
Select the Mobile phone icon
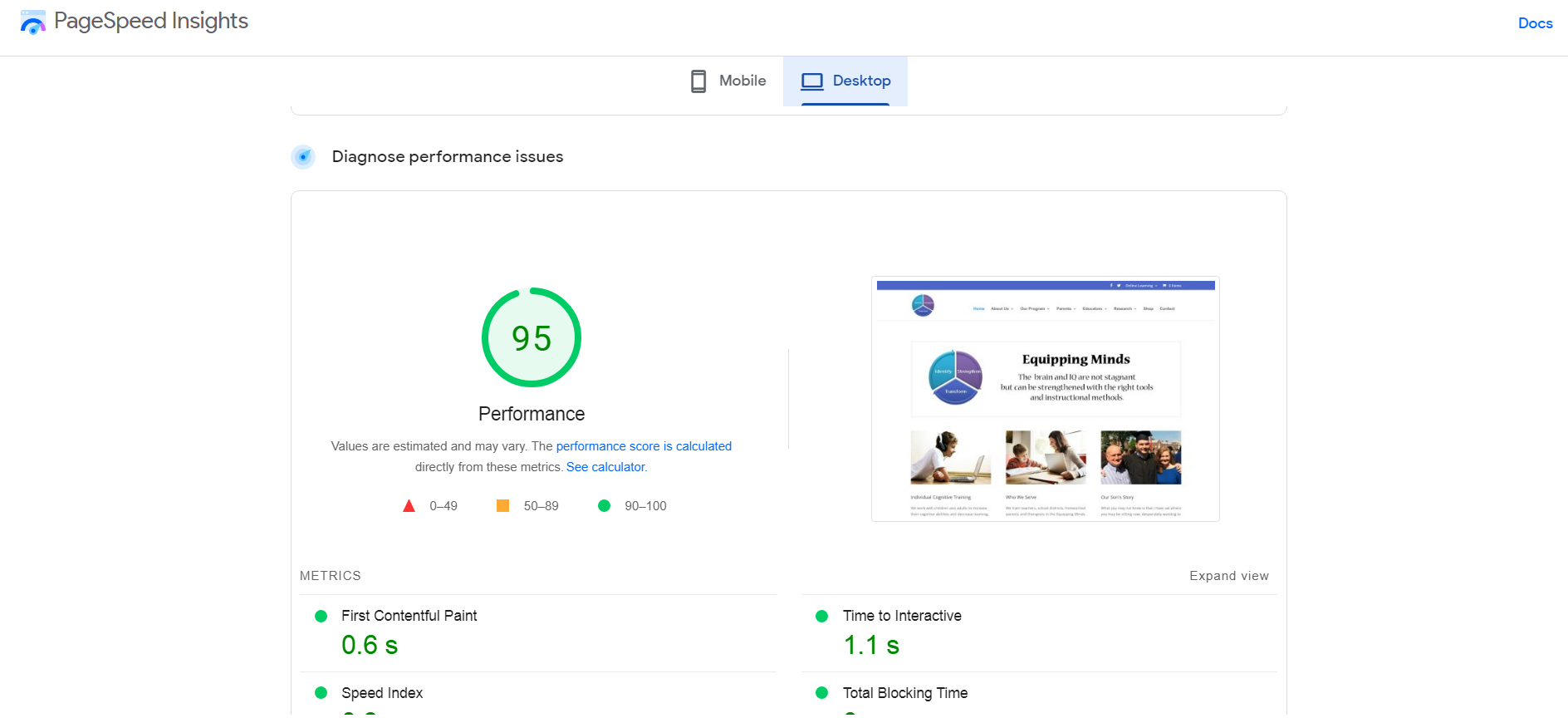coord(698,81)
